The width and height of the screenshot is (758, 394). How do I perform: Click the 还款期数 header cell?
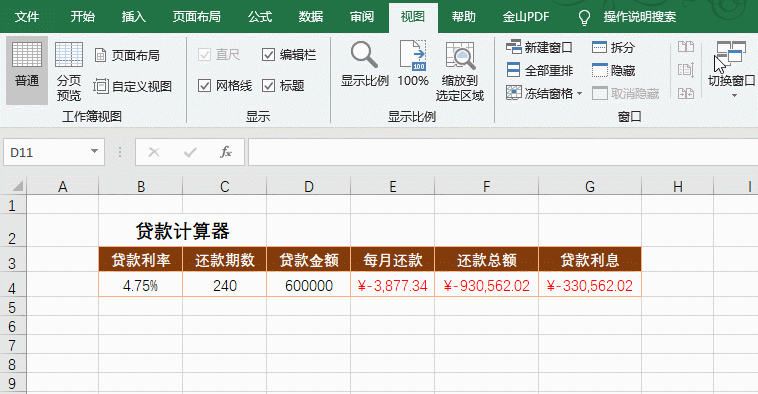tap(225, 260)
